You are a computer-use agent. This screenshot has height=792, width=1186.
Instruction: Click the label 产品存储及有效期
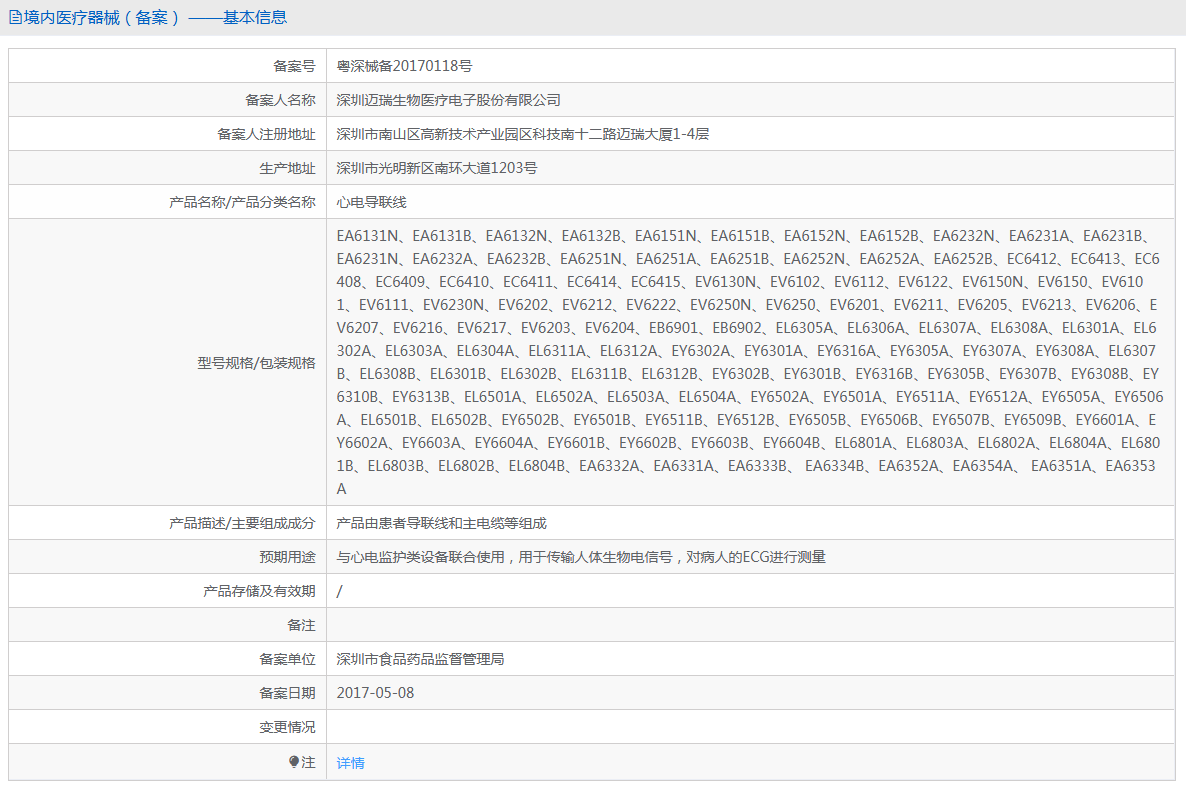click(x=259, y=591)
